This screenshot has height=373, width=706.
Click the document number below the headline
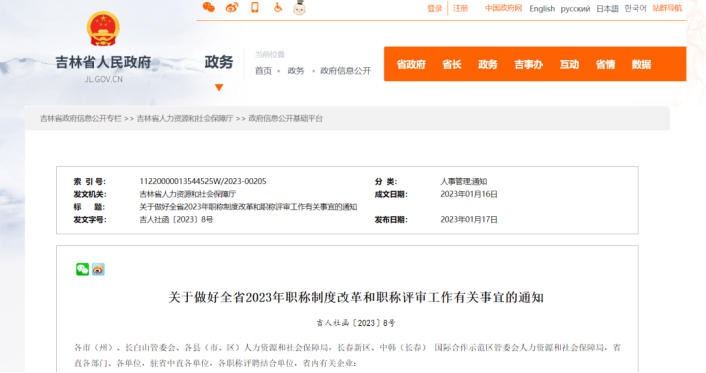pos(356,323)
